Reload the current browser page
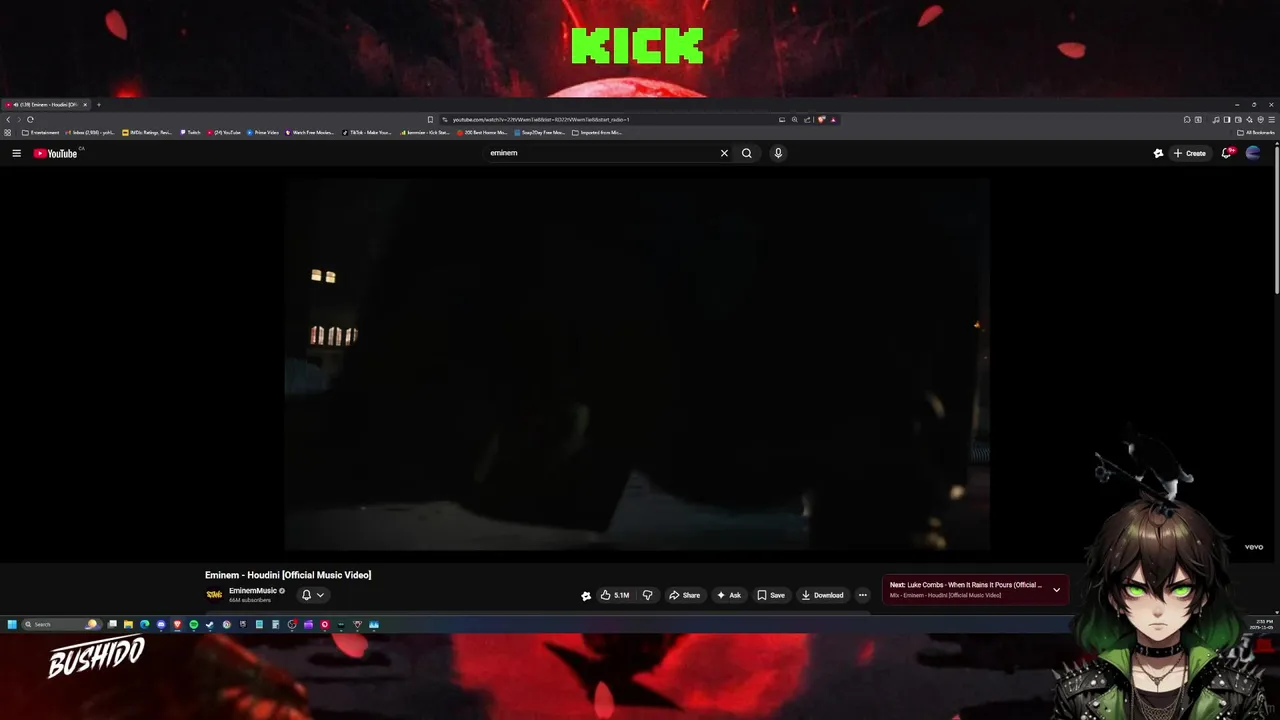This screenshot has height=720, width=1280. pyautogui.click(x=30, y=119)
